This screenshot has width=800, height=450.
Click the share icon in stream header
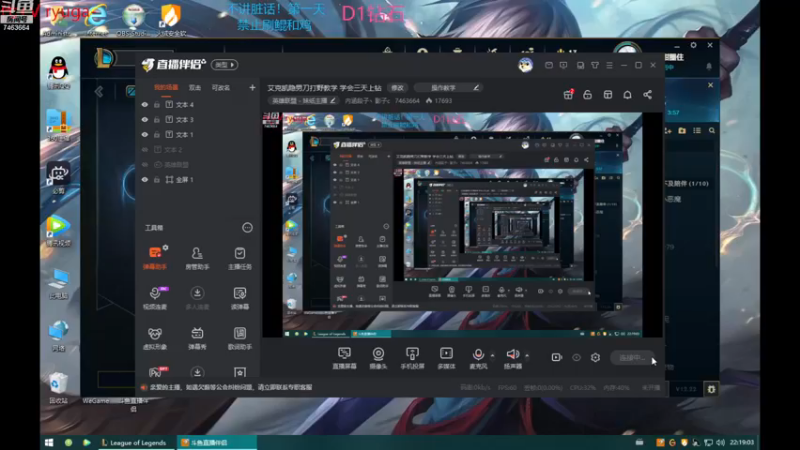(647, 94)
